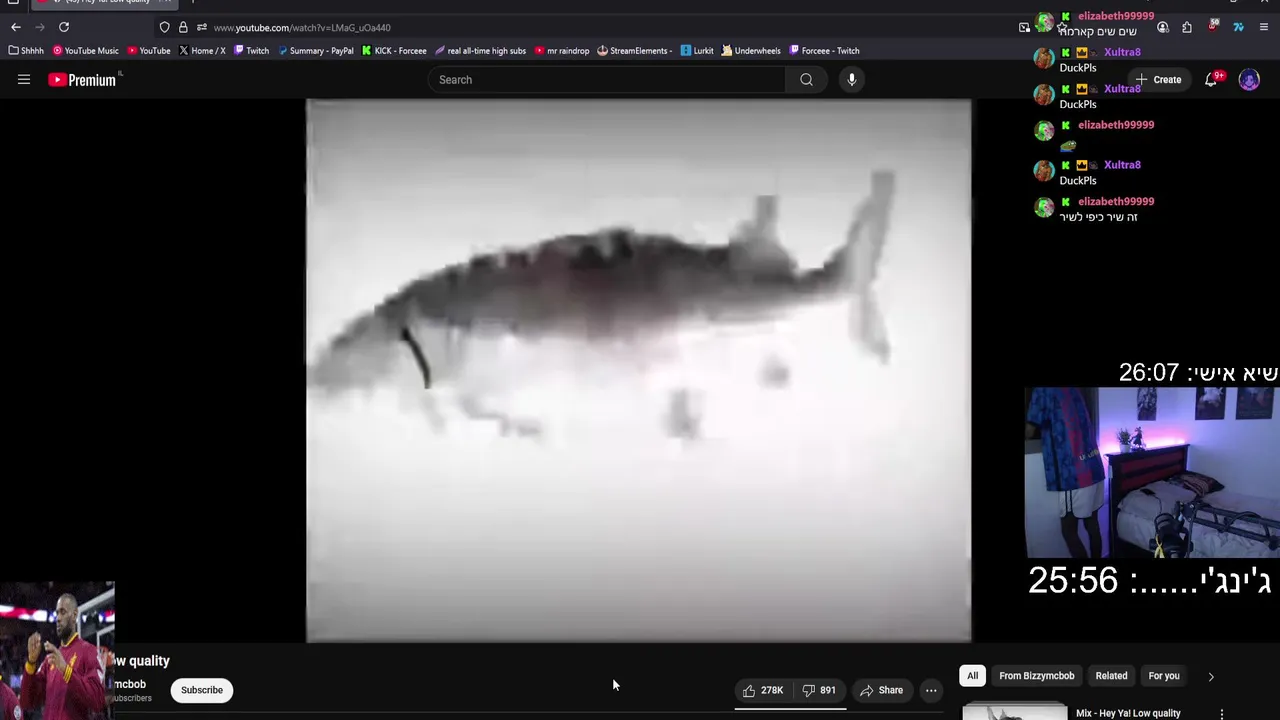Open real all-time high subs bookmark
1280x720 pixels.
(x=480, y=51)
